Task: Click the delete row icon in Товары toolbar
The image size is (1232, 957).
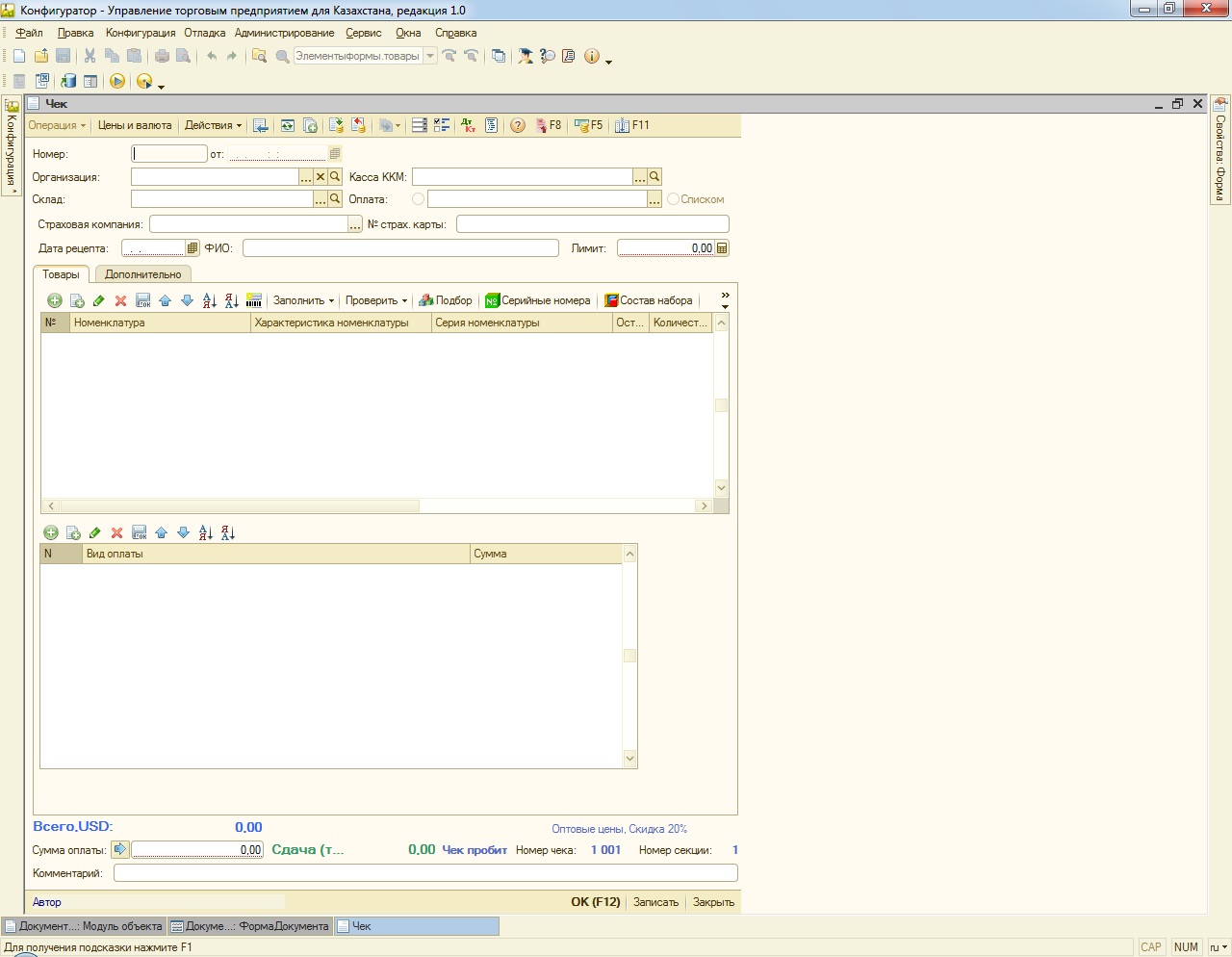Action: [120, 300]
